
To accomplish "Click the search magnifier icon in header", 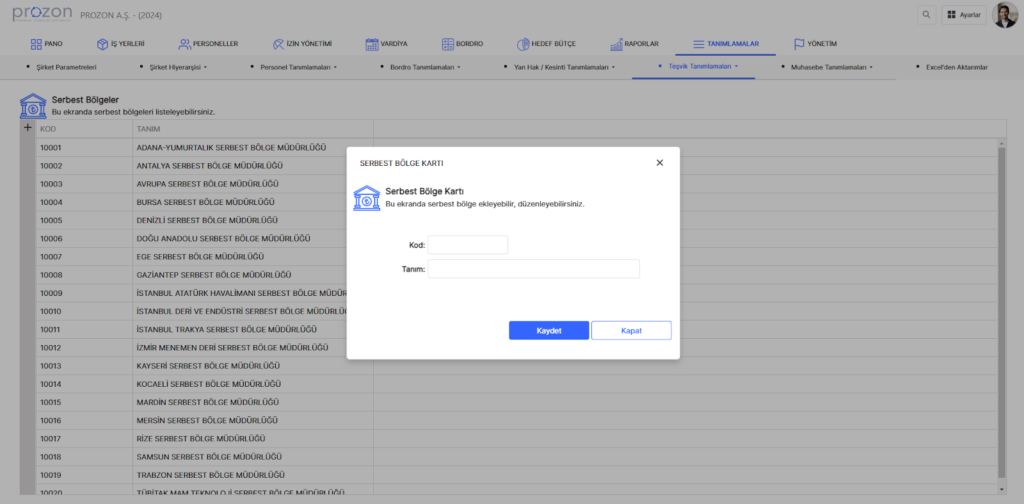I will [x=926, y=15].
